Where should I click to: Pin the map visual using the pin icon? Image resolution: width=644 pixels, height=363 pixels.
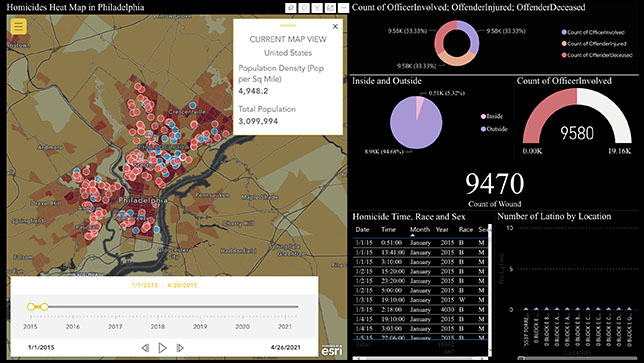tap(291, 7)
